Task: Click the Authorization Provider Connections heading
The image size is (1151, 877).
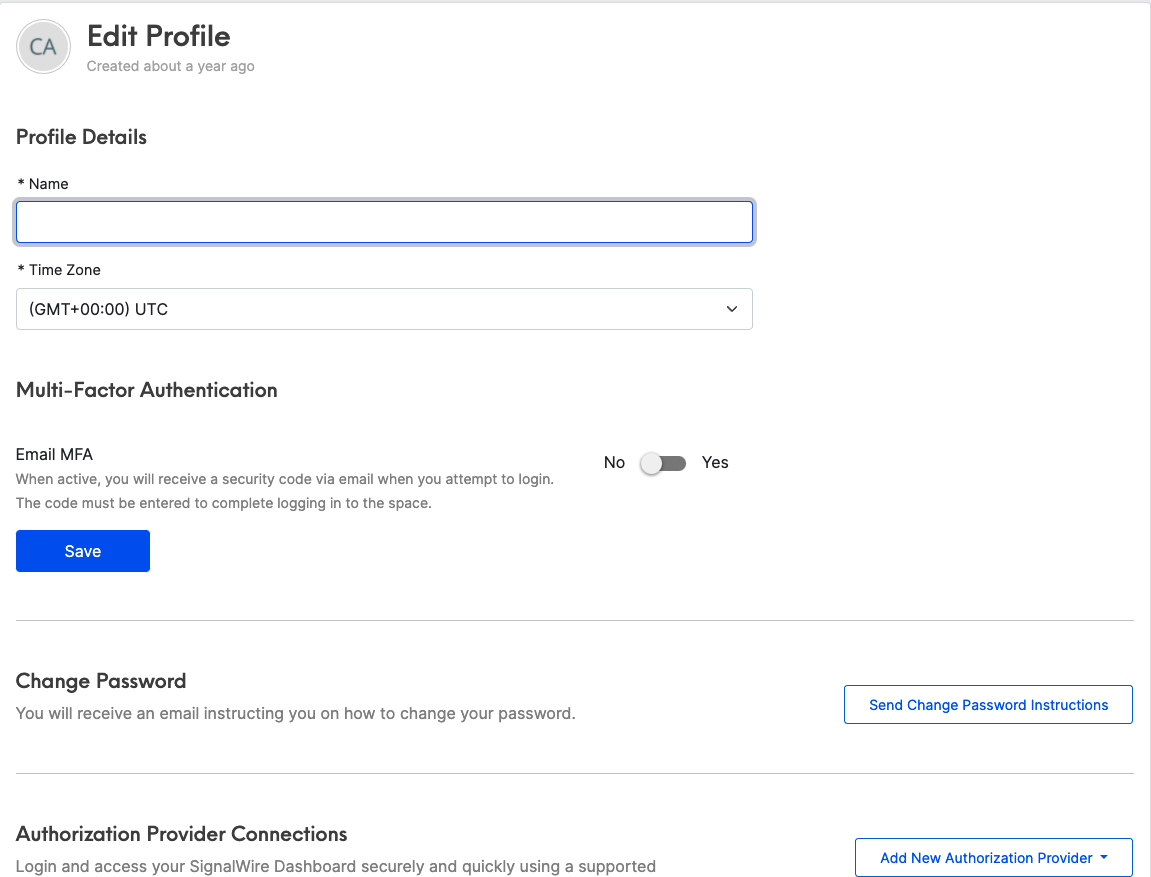Action: click(180, 834)
